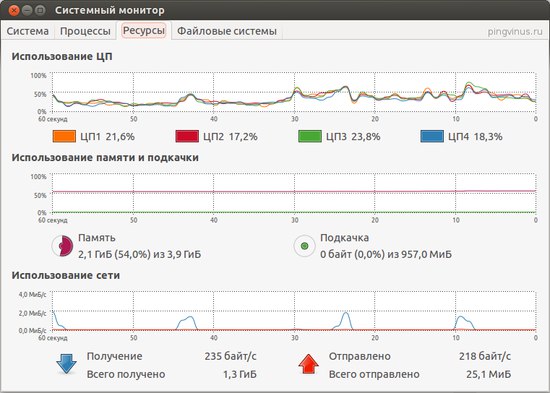Click the Использование сети heading
This screenshot has width=550, height=393.
pyautogui.click(x=66, y=275)
